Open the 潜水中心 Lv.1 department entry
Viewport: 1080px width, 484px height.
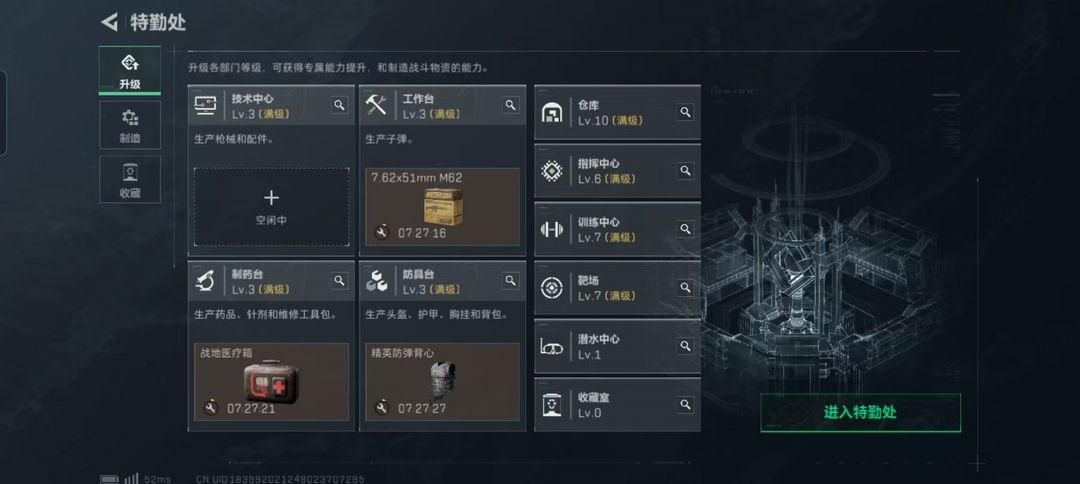point(617,346)
